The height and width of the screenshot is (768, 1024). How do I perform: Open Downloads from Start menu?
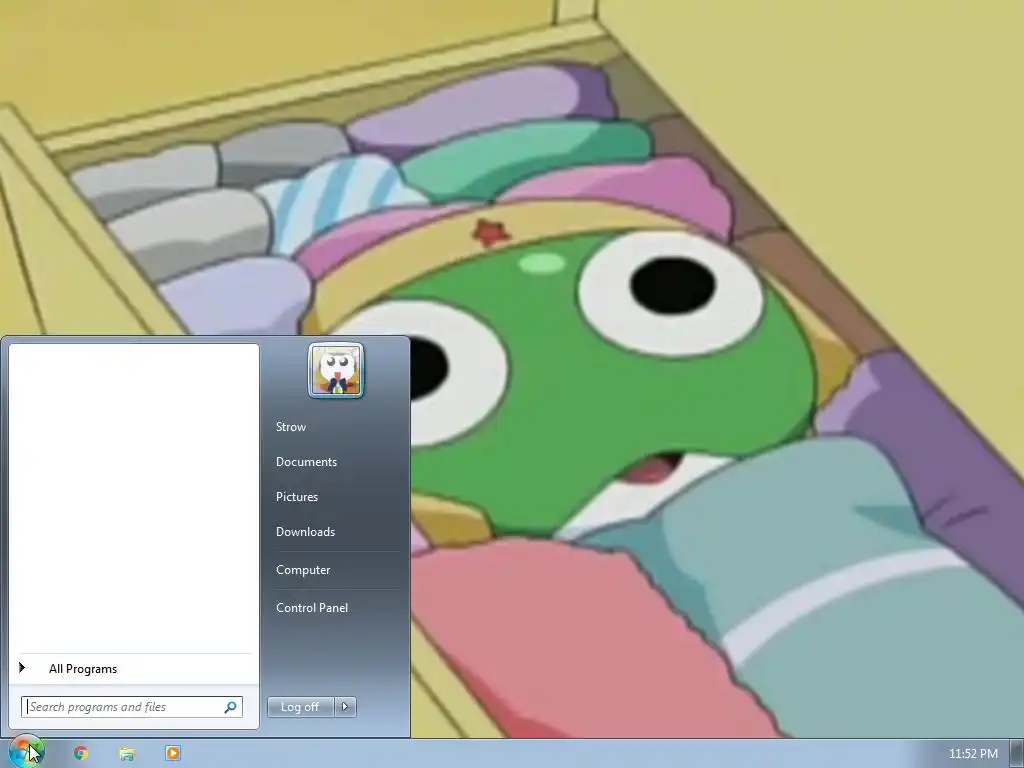tap(306, 532)
